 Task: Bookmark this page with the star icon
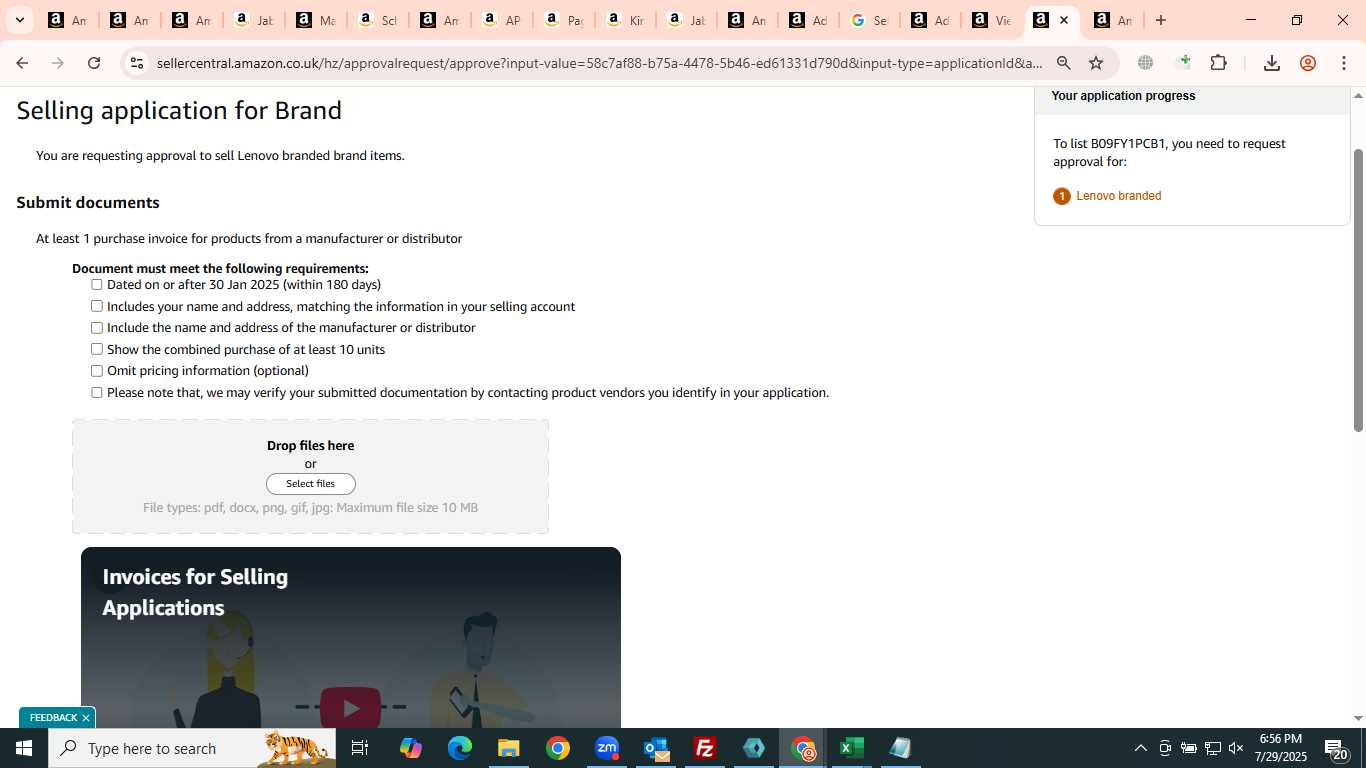tap(1096, 63)
